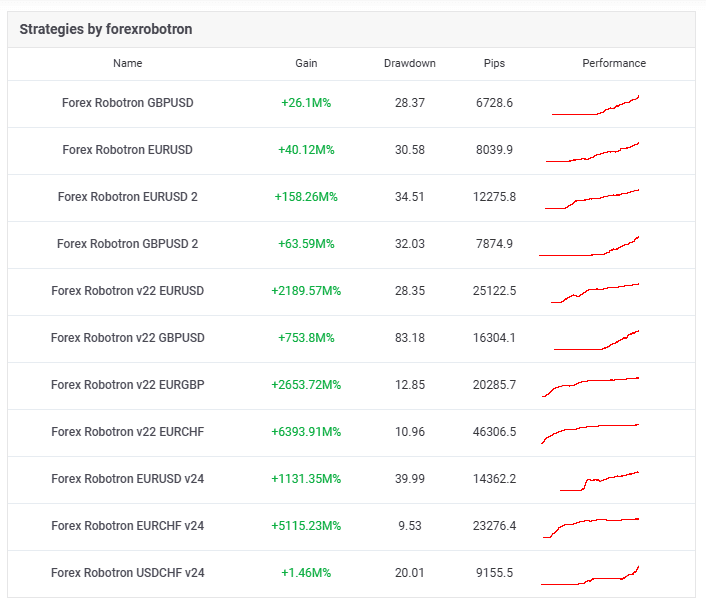
Task: View performance chart for Forex Robotron EURUSD 2
Action: click(592, 199)
